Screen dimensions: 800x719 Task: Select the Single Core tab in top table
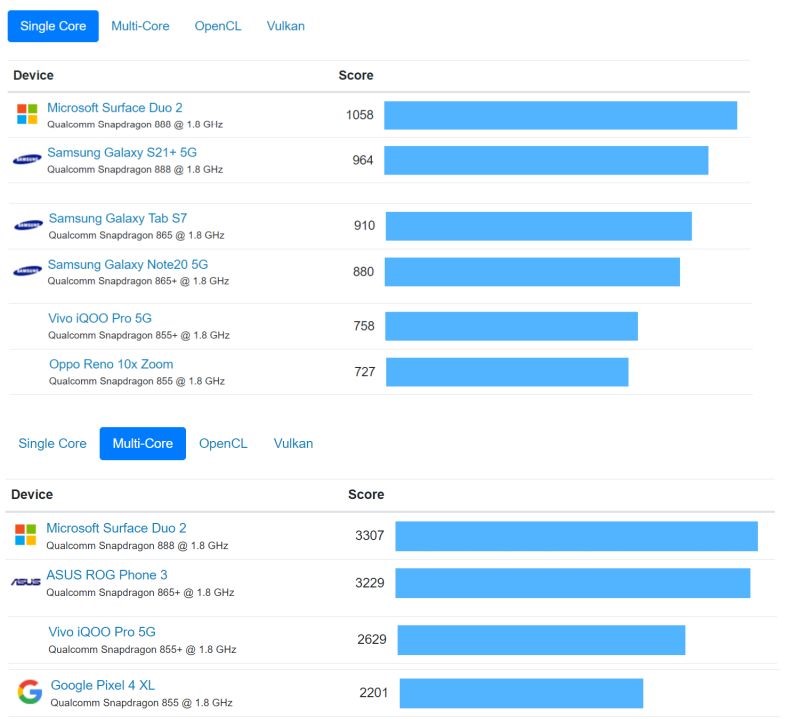click(53, 26)
